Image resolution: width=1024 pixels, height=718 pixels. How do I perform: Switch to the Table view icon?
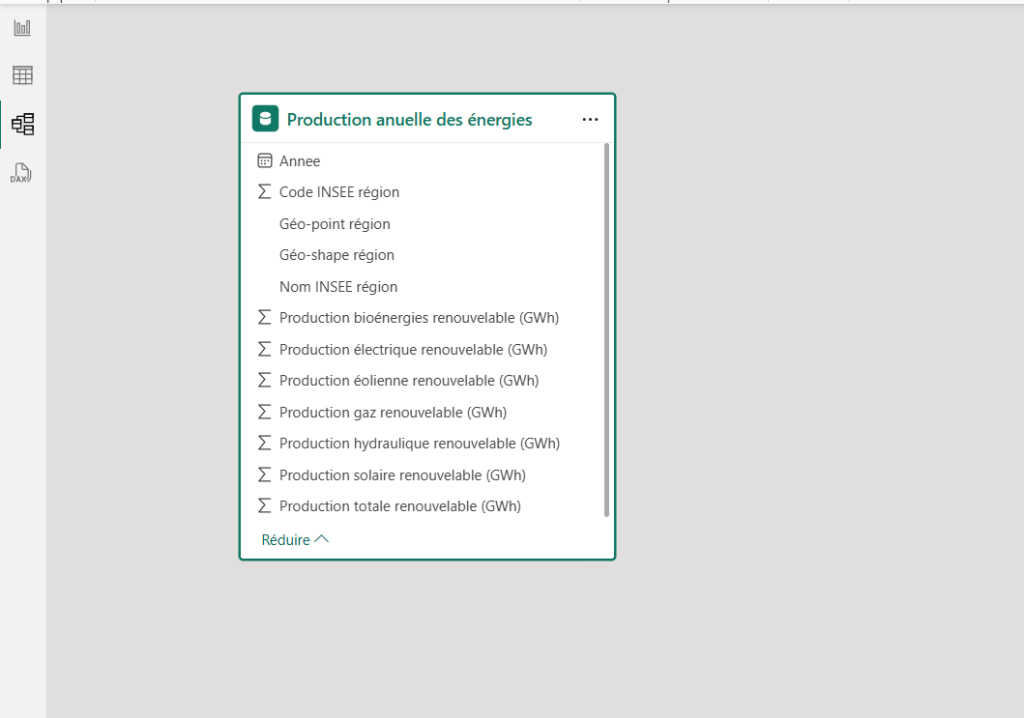click(x=22, y=75)
